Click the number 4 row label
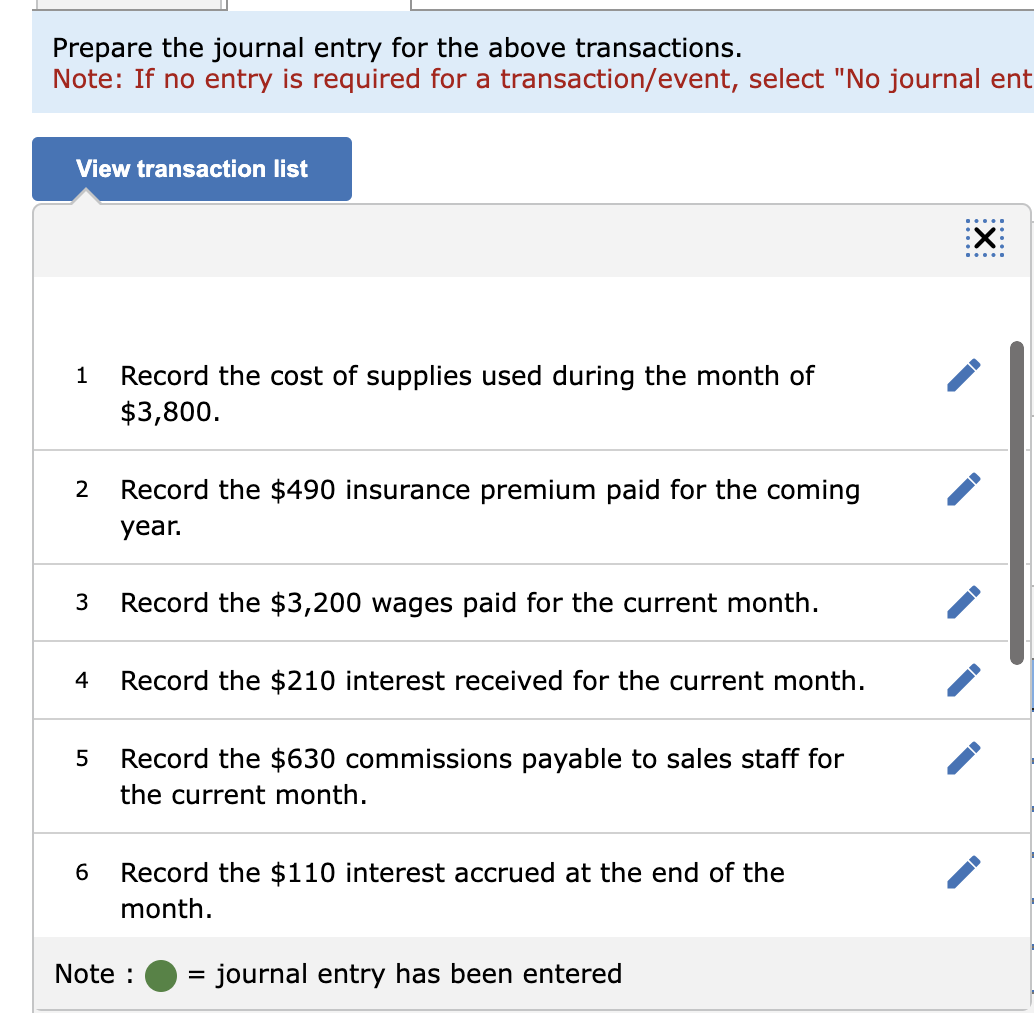Screen dimensions: 1034x1018 click(x=81, y=680)
